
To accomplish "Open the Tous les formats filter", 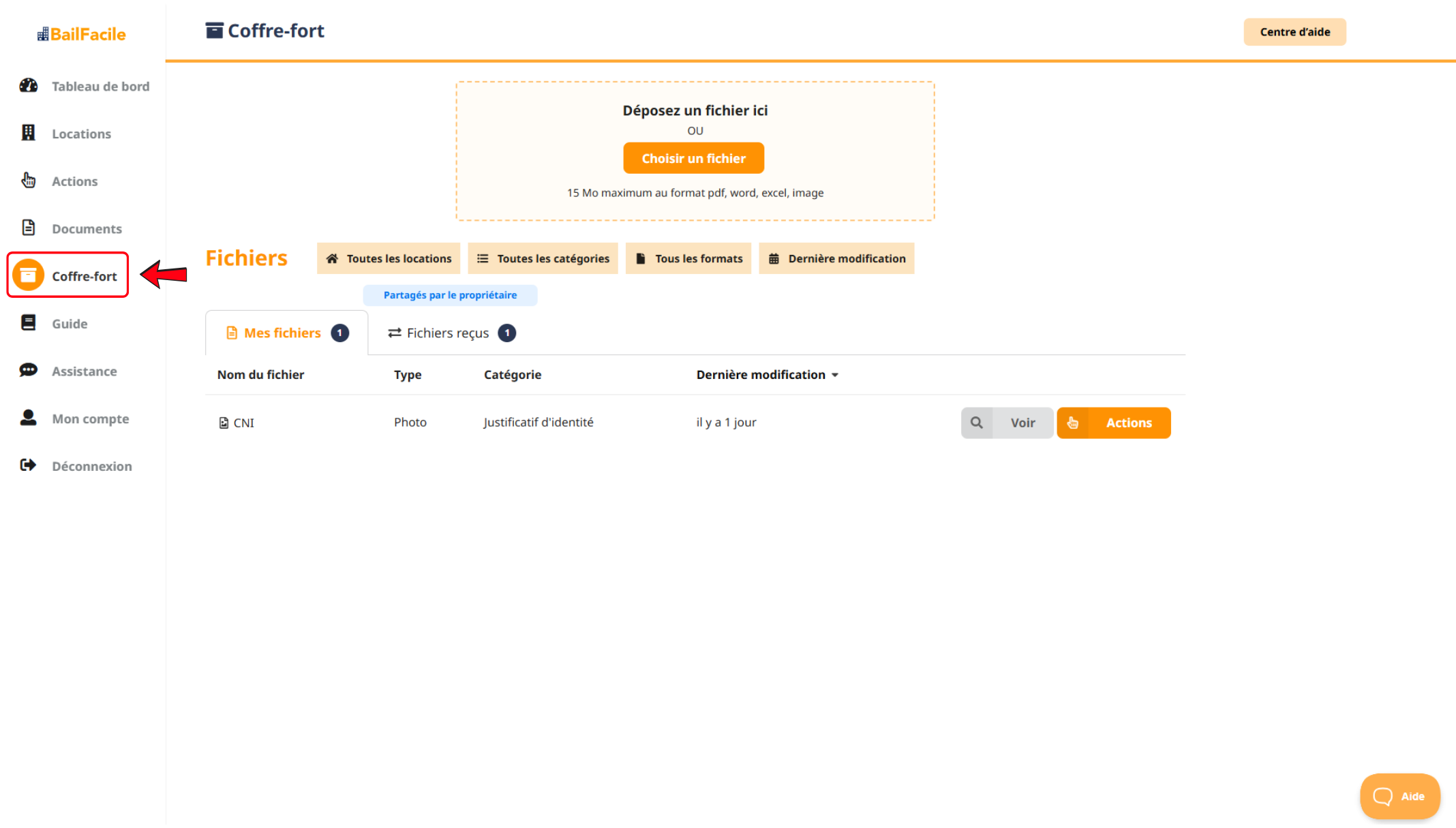I will [x=688, y=258].
